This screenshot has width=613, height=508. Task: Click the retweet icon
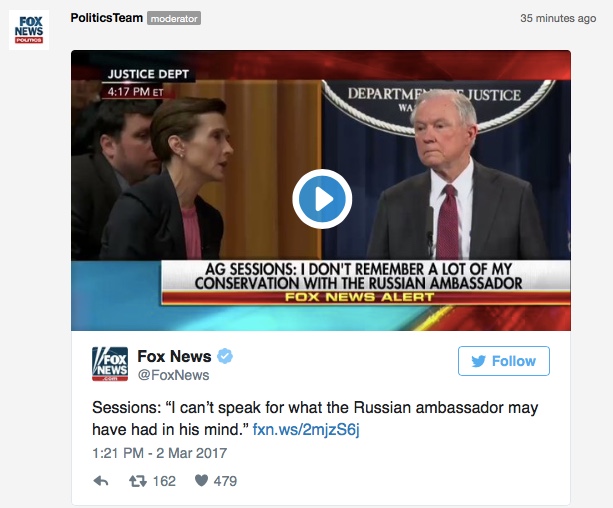pos(138,481)
